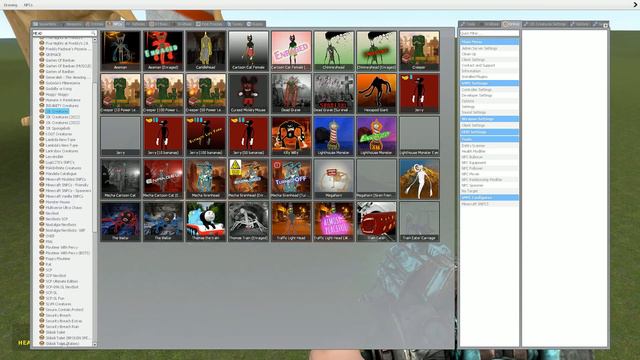
Task: Open the Minecraft SNPCS entry
Action: tap(489, 204)
